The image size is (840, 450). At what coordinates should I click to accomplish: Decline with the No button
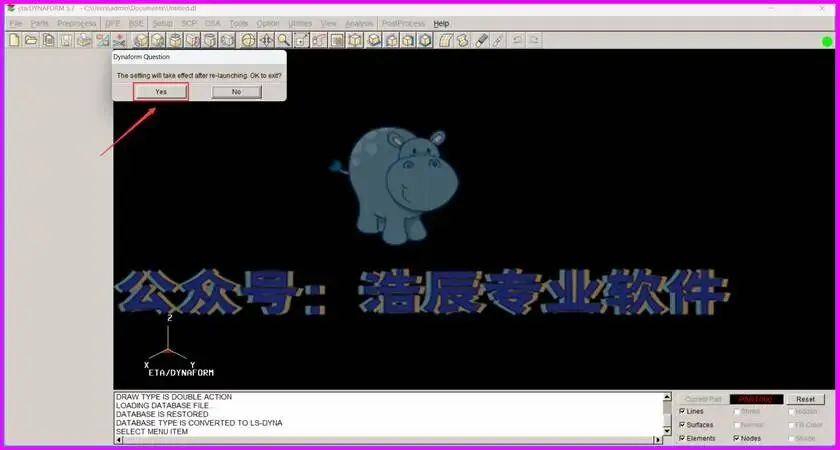click(x=236, y=92)
